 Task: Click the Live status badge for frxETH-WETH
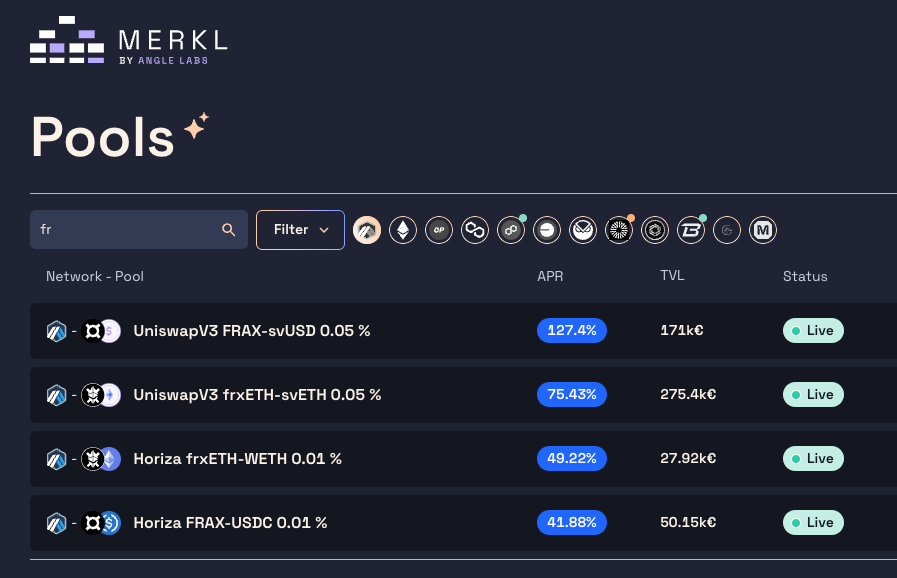pos(813,459)
